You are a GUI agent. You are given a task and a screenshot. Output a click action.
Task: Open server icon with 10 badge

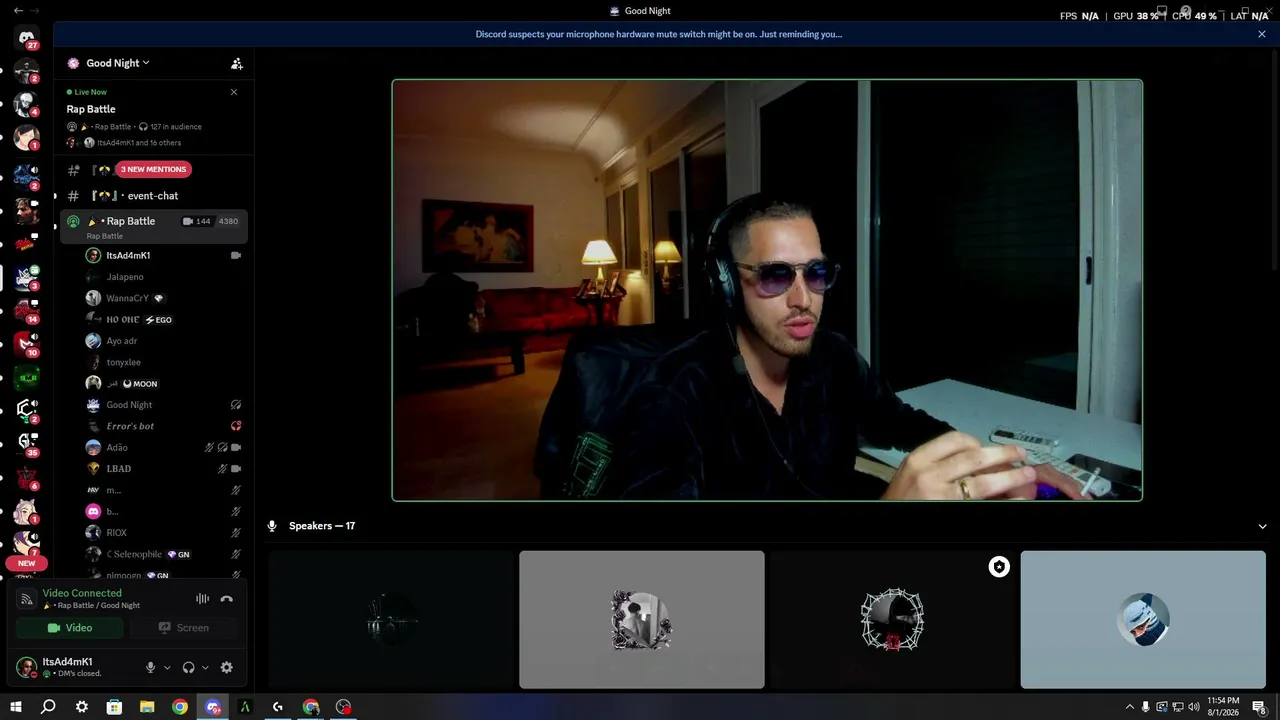(27, 344)
